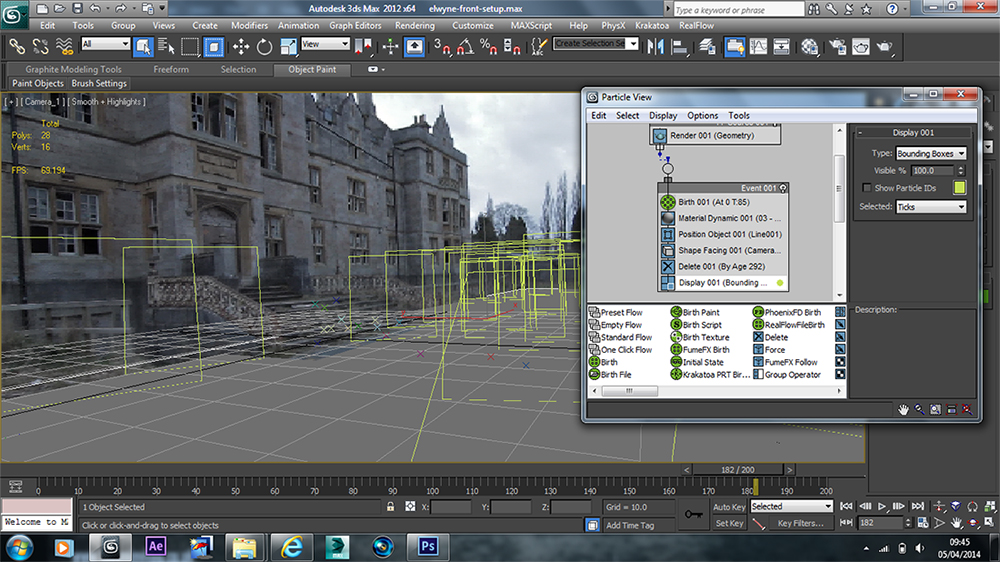Open the Display Type Bounding Boxes dropdown
The image size is (1000, 562).
tap(931, 153)
